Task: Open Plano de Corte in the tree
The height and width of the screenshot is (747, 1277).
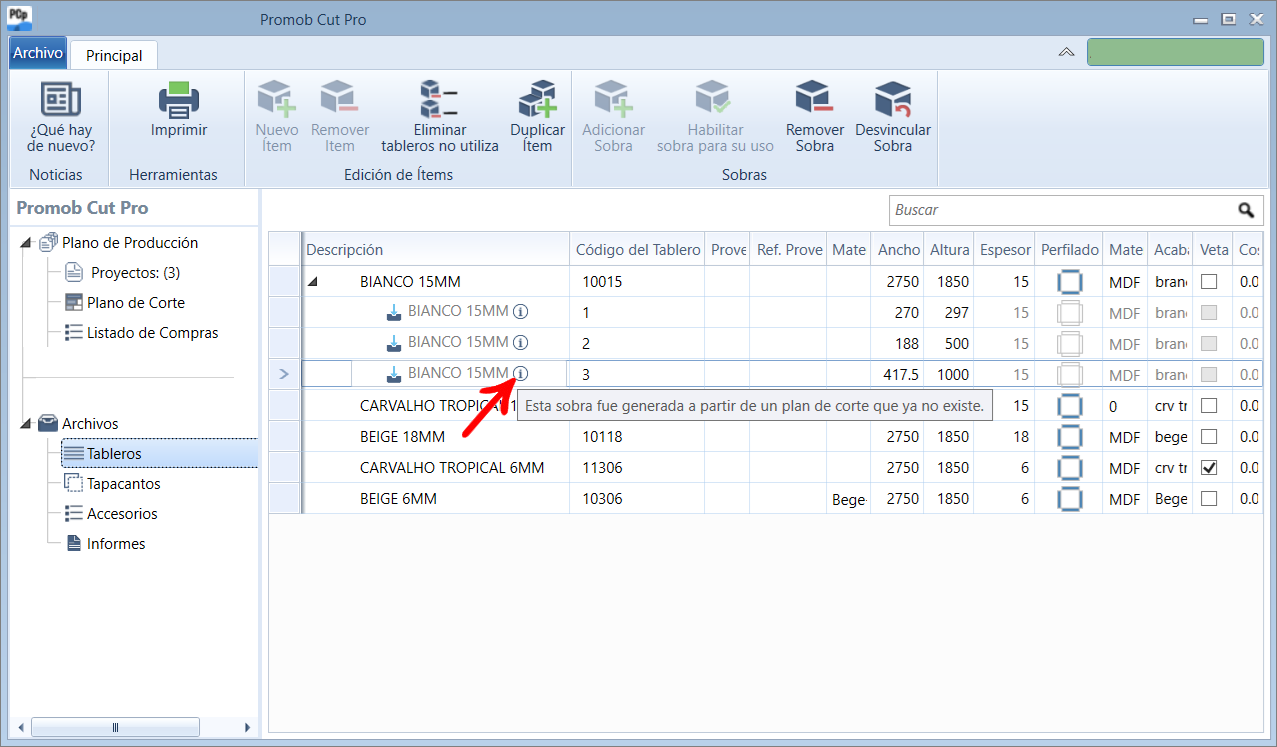Action: coord(136,303)
